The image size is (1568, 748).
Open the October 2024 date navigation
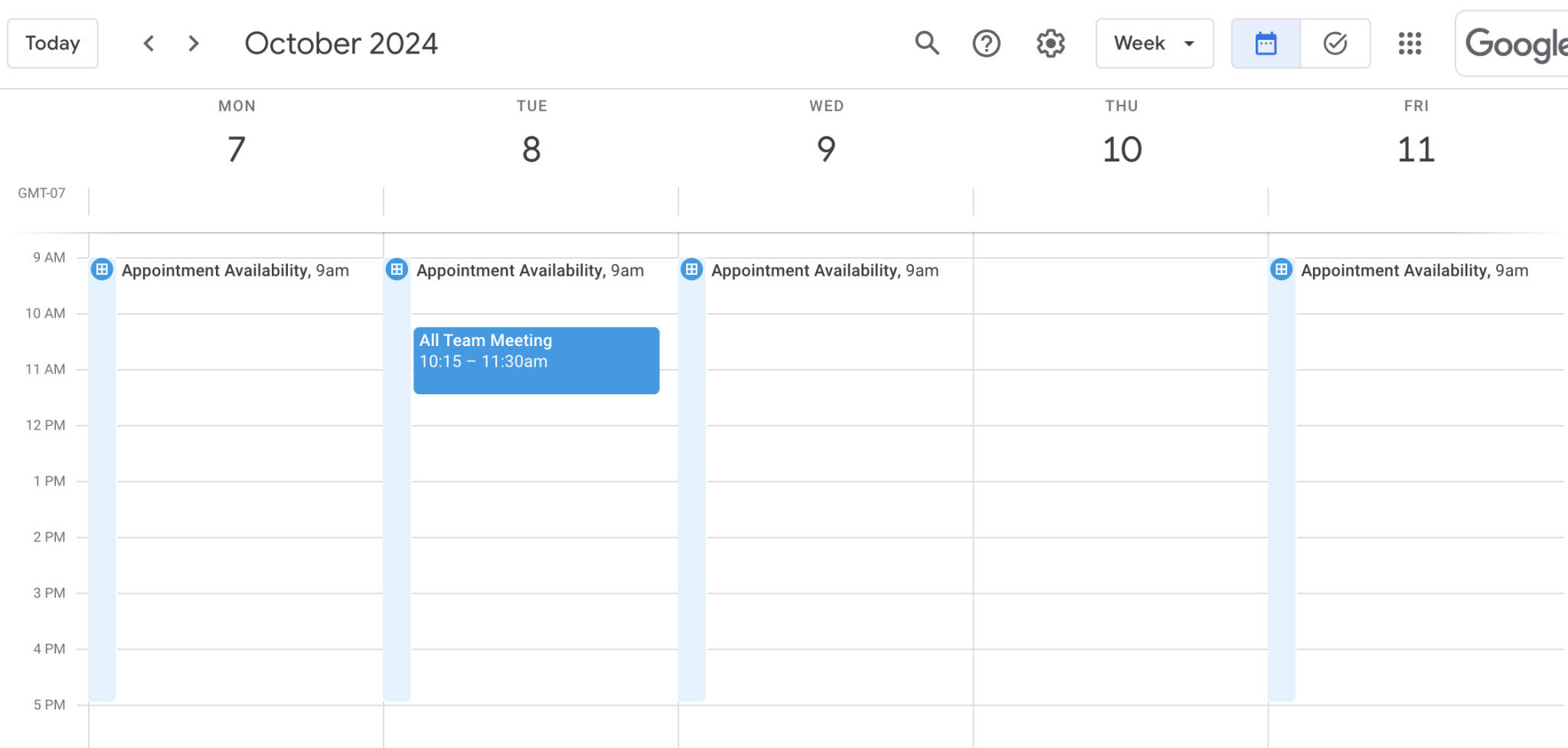341,44
